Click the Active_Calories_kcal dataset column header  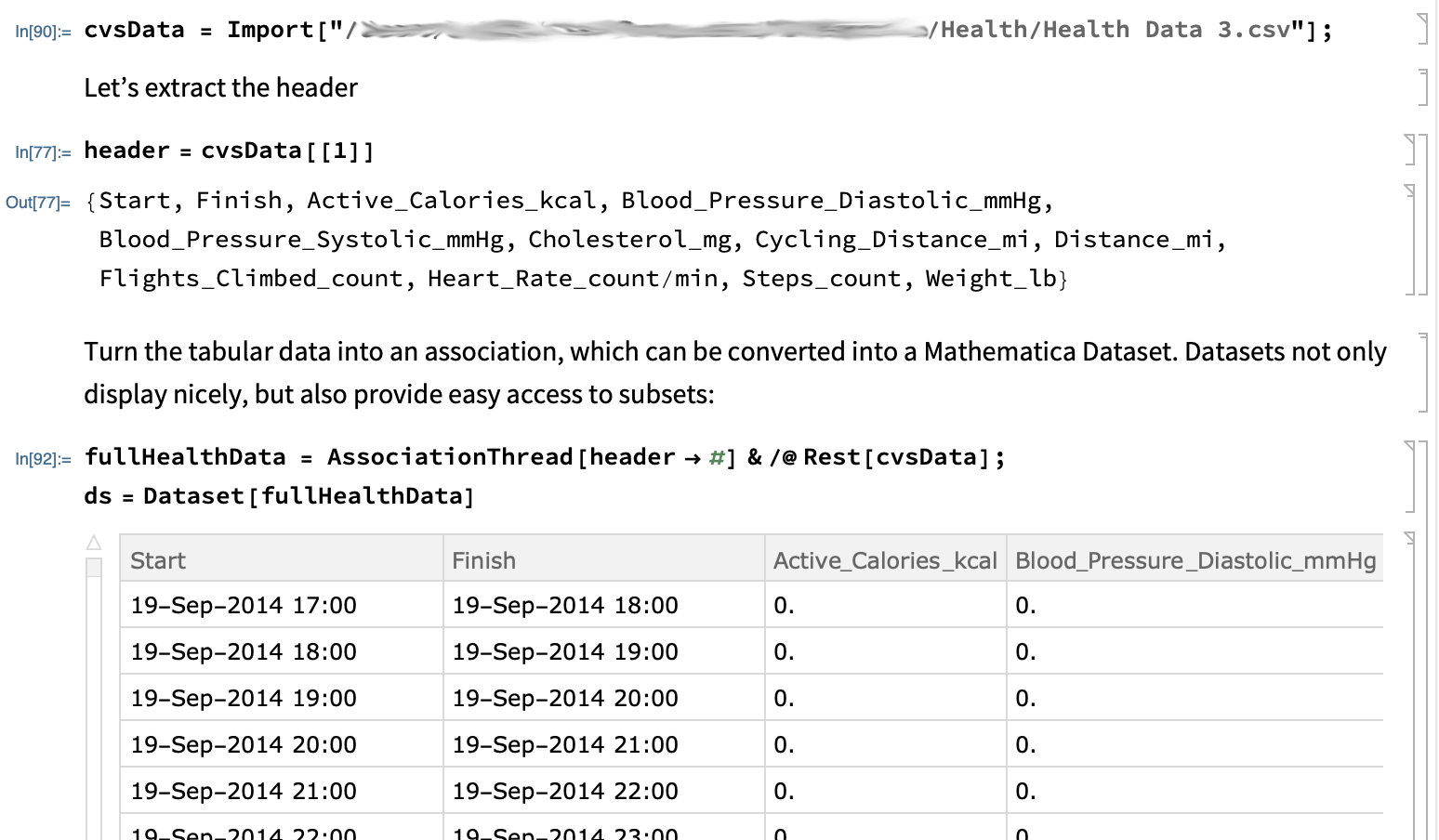(x=885, y=560)
